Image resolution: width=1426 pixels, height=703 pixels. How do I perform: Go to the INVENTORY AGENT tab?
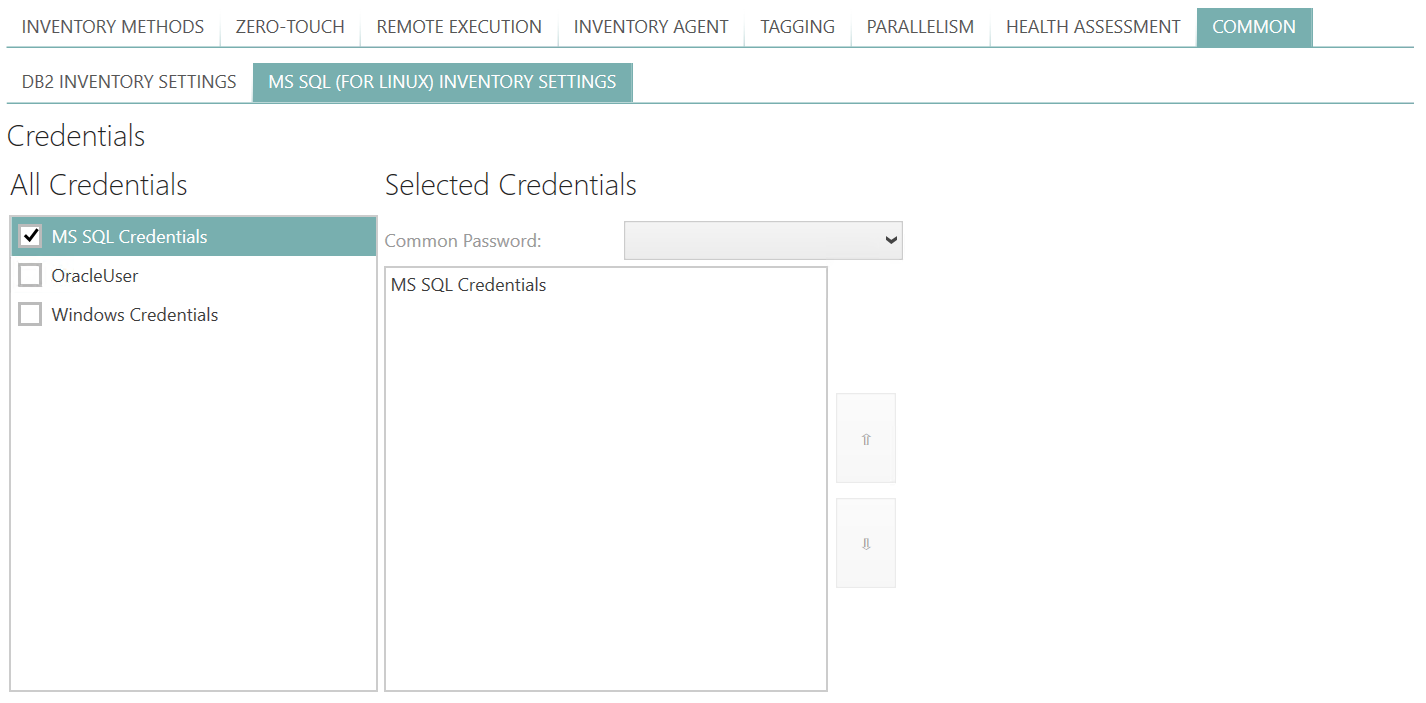click(650, 27)
